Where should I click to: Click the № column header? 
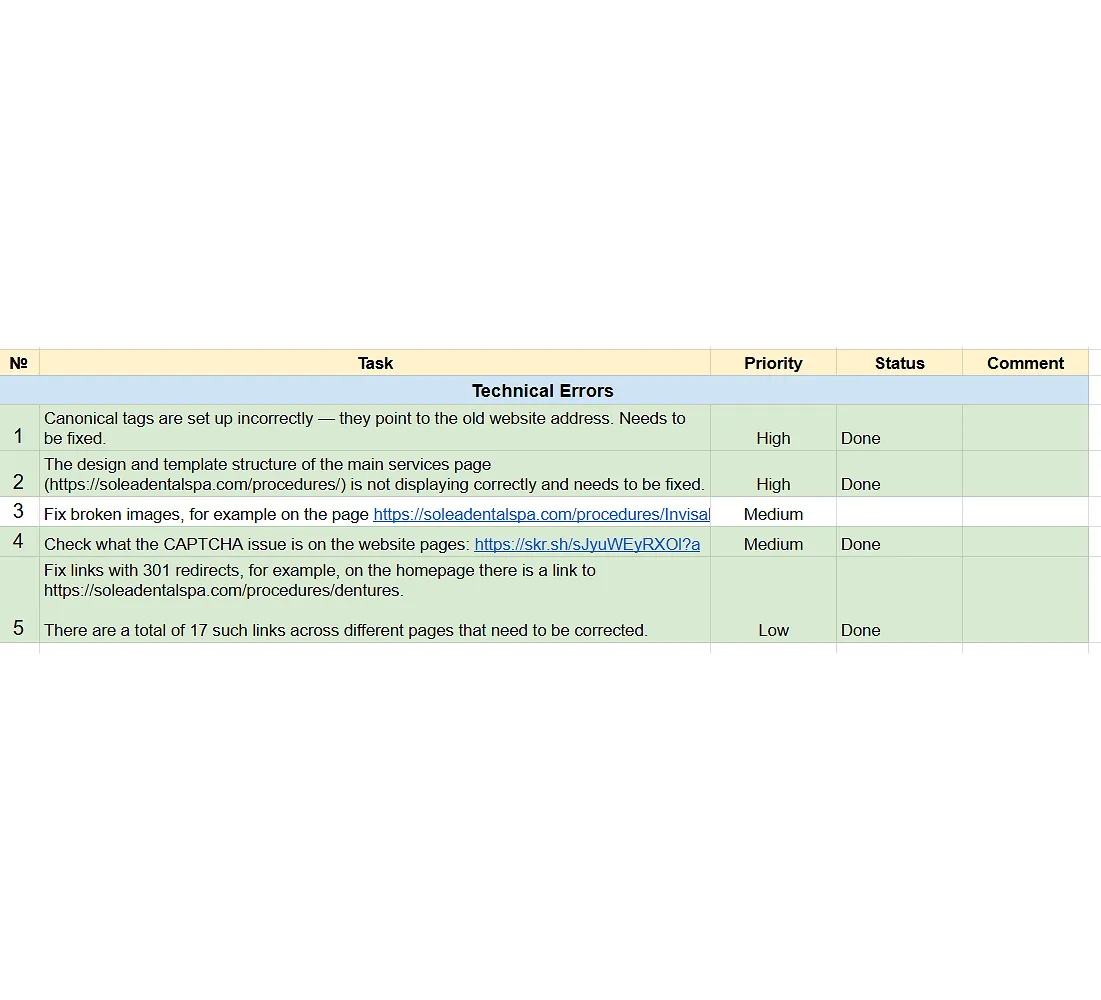point(19,362)
